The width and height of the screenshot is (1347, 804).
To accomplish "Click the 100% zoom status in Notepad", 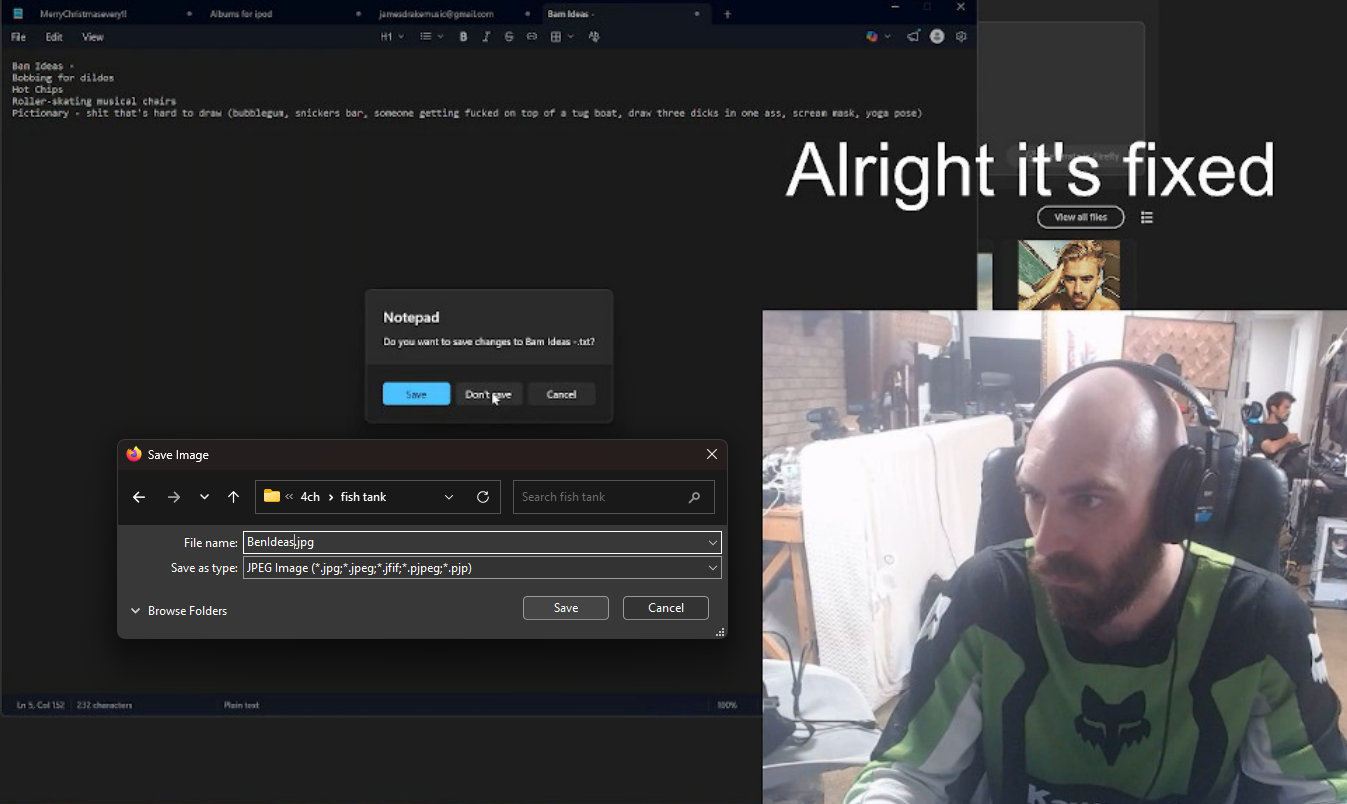I will 727,705.
